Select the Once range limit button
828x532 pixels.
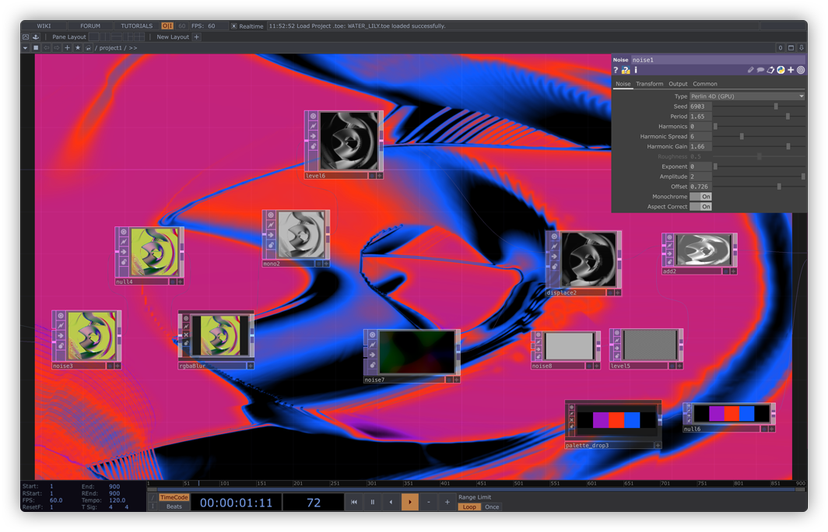point(492,507)
